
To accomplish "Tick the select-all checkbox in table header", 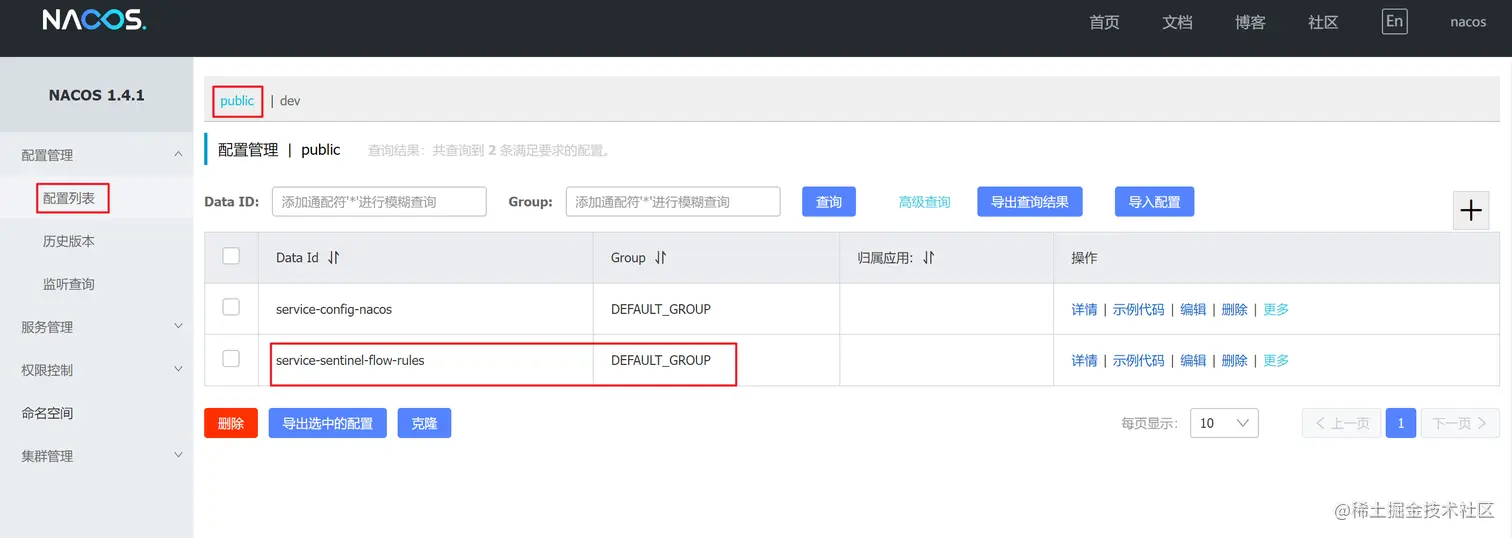I will [231, 256].
